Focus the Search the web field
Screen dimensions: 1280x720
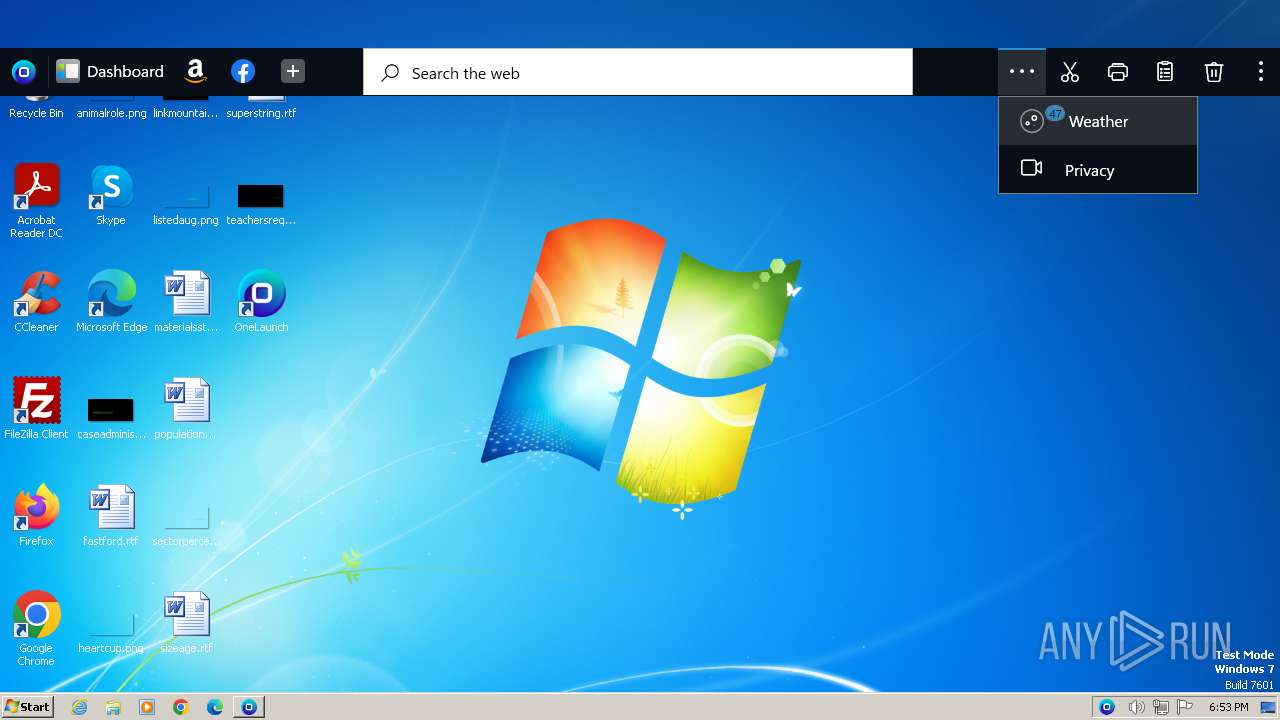(x=638, y=72)
